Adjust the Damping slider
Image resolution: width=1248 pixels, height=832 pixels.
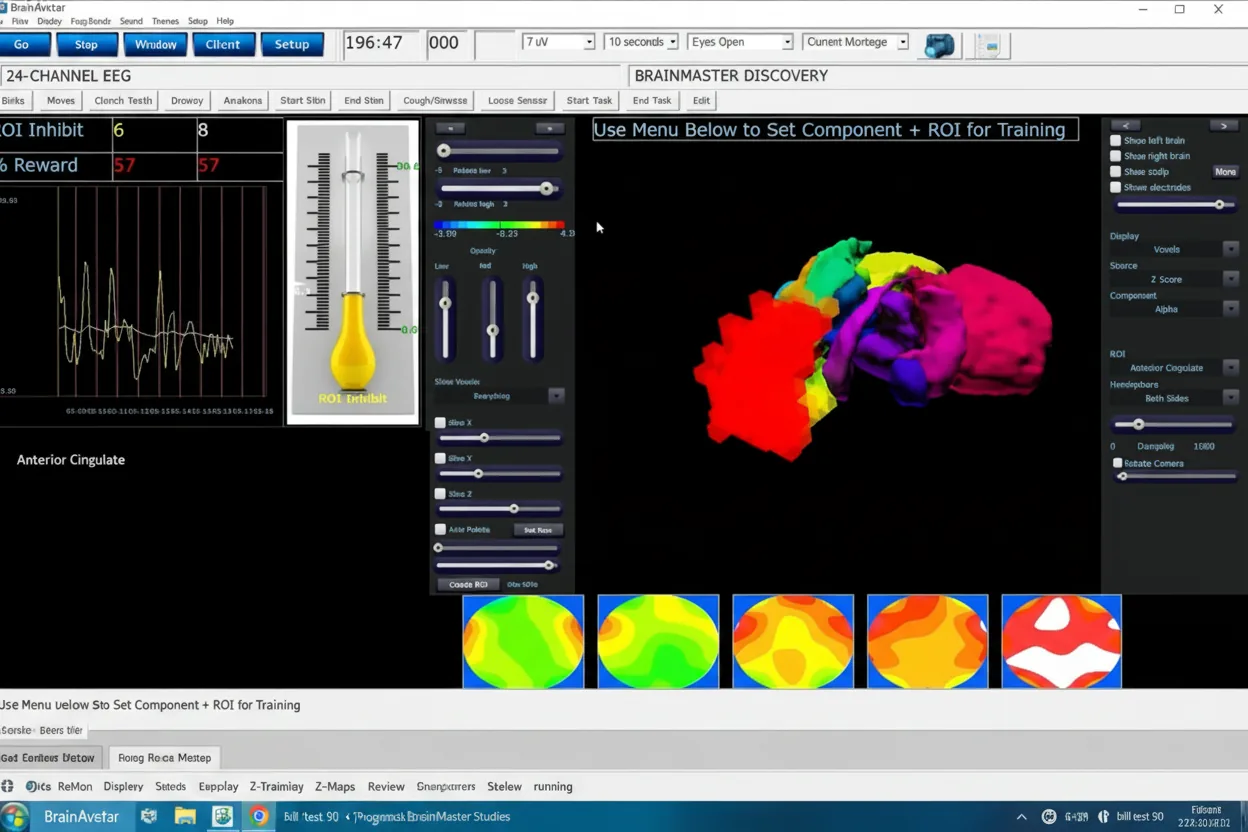[1175, 425]
